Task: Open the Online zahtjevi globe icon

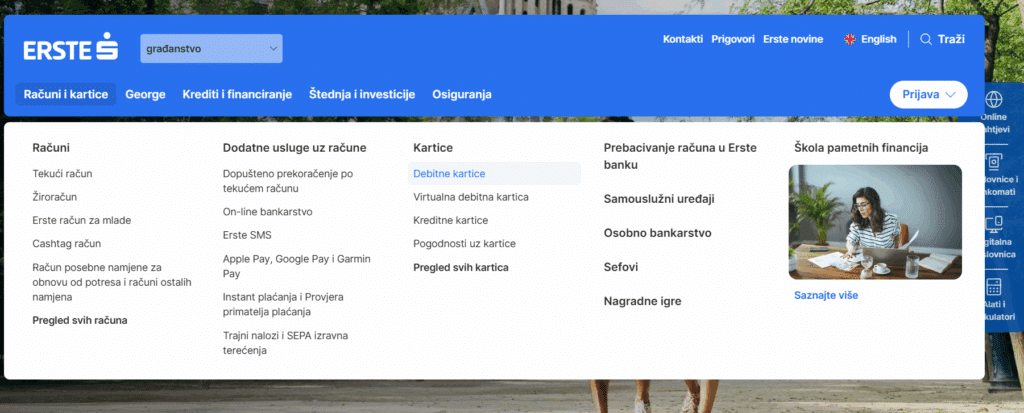Action: point(994,100)
